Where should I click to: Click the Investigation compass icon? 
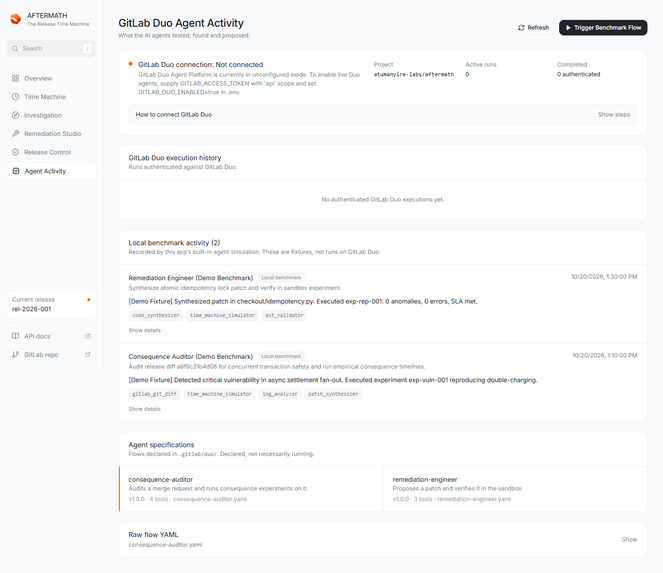pyautogui.click(x=16, y=115)
